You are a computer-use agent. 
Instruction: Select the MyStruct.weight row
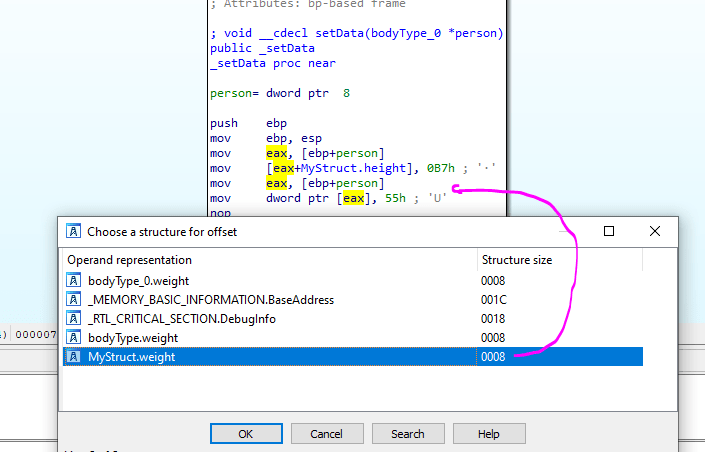coord(353,356)
